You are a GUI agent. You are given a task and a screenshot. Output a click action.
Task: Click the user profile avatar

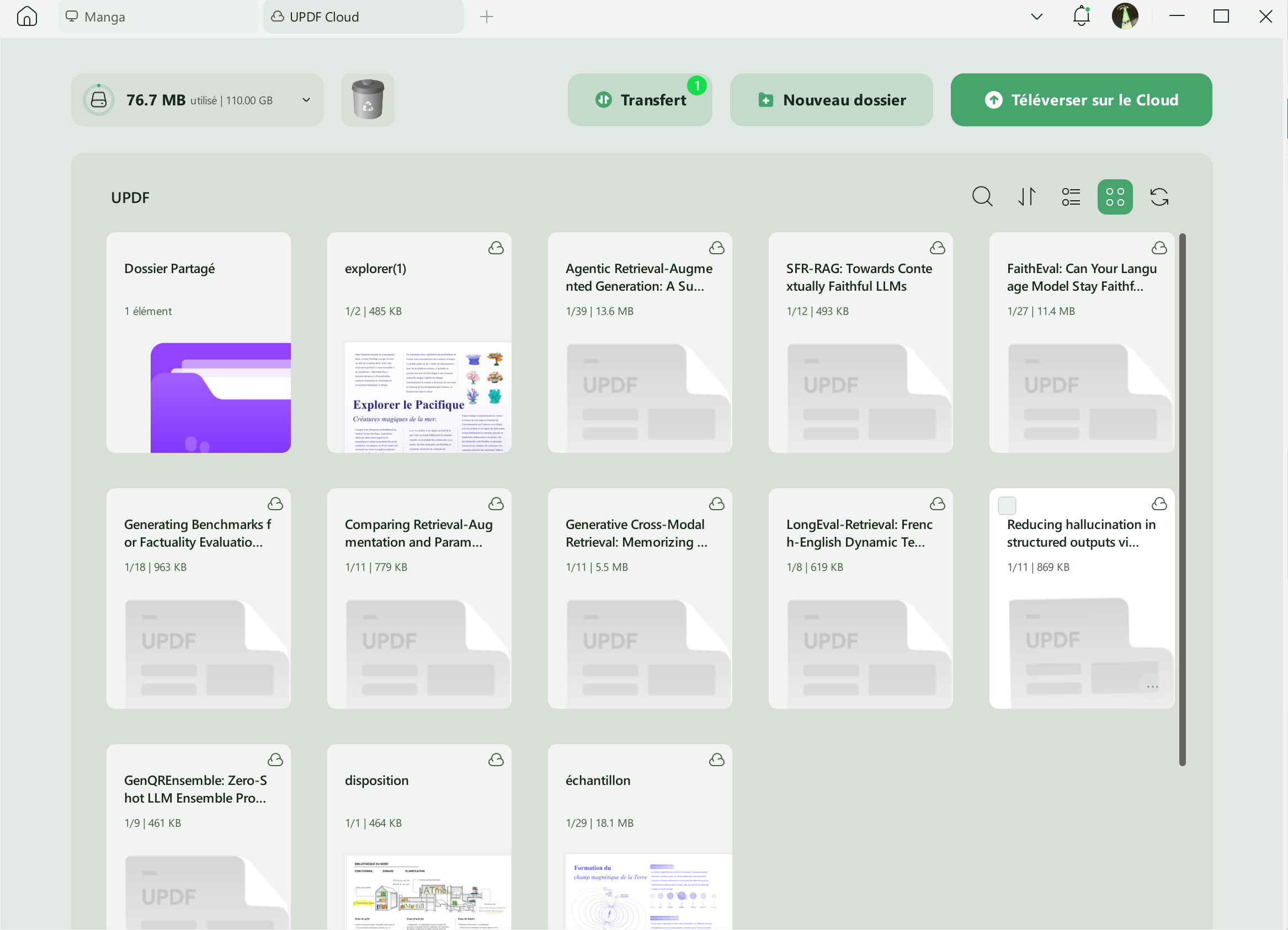(x=1126, y=17)
